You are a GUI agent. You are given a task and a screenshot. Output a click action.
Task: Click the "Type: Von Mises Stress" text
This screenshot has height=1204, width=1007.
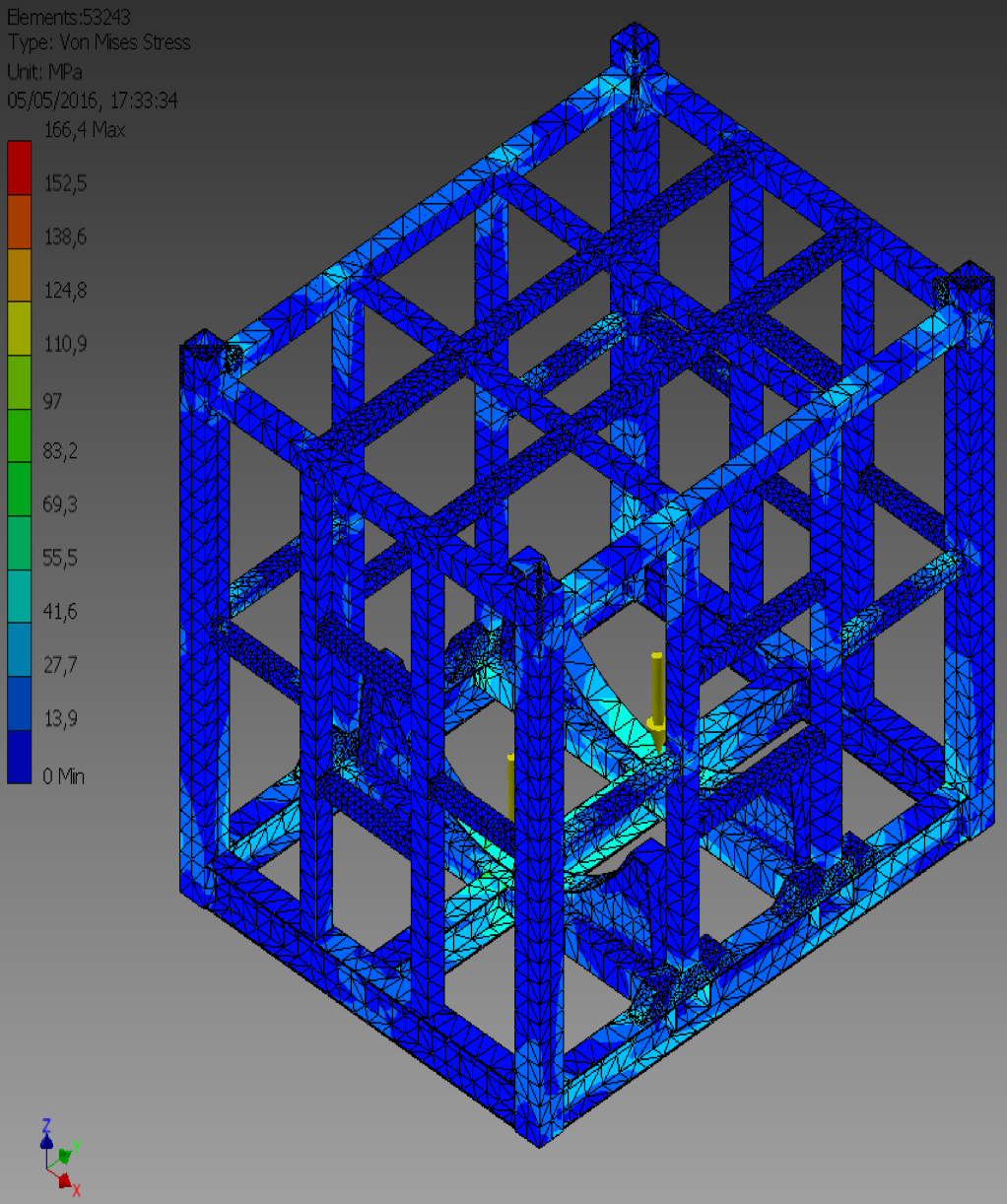[x=99, y=42]
